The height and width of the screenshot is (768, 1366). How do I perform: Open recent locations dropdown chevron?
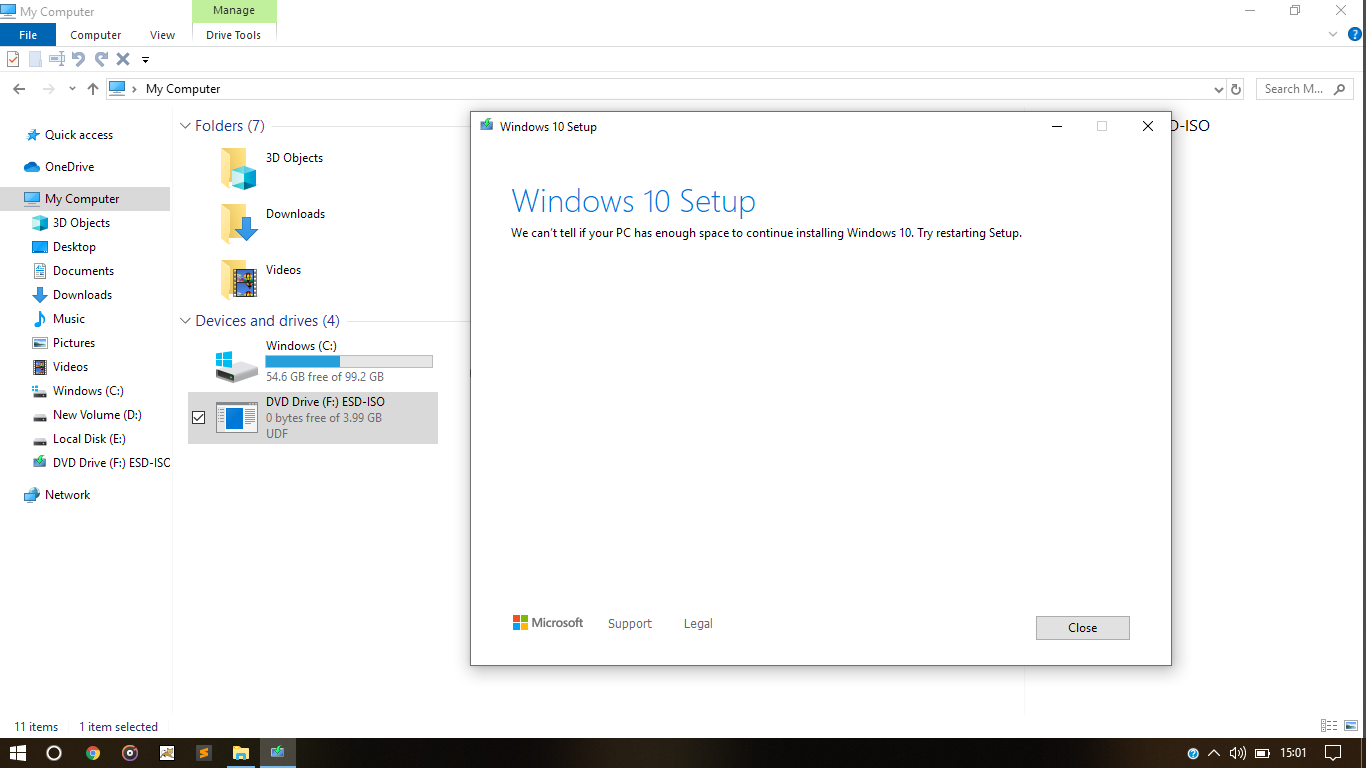(x=72, y=89)
